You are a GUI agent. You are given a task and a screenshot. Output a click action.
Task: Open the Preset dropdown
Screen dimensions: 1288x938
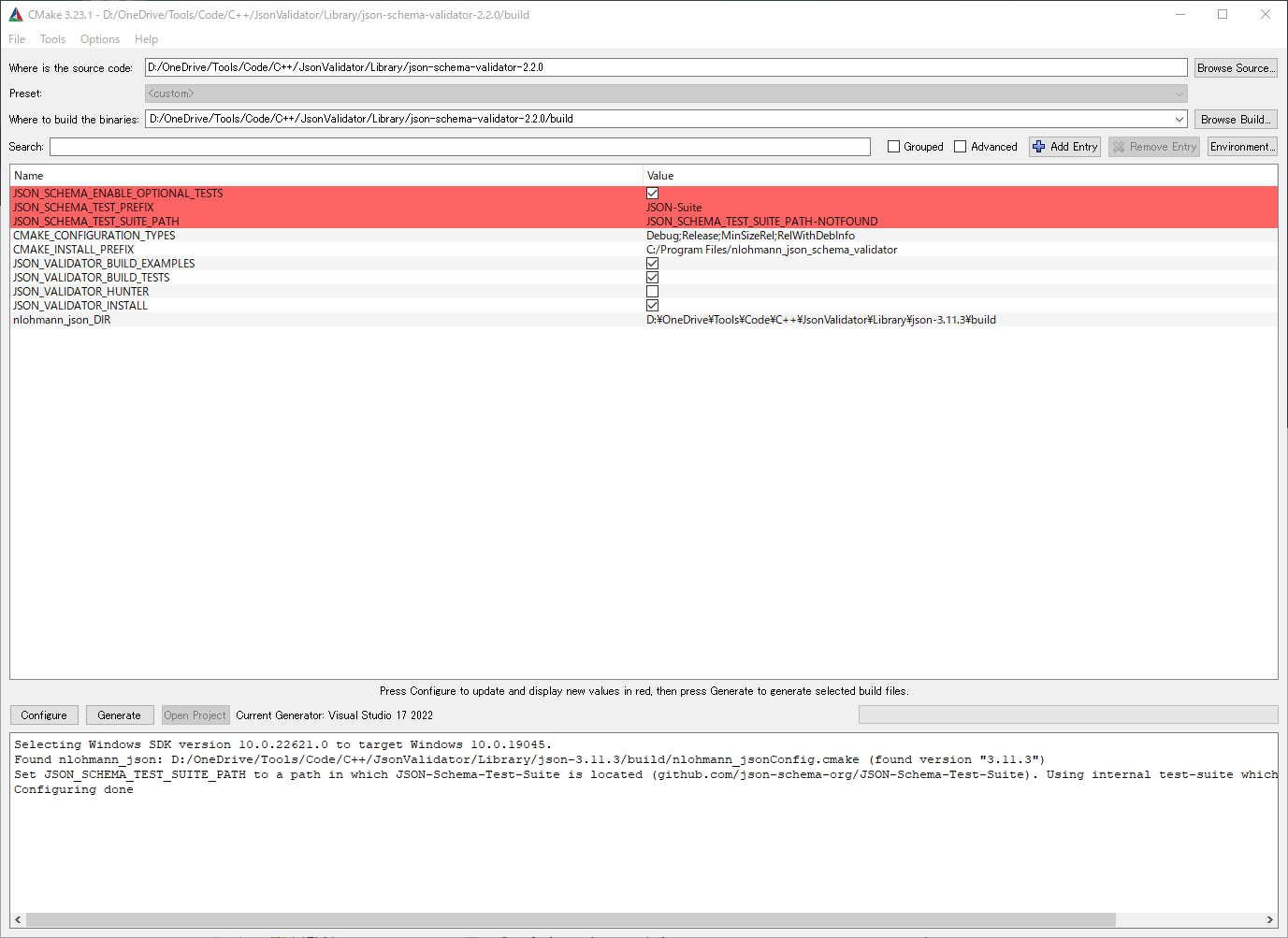pyautogui.click(x=666, y=94)
